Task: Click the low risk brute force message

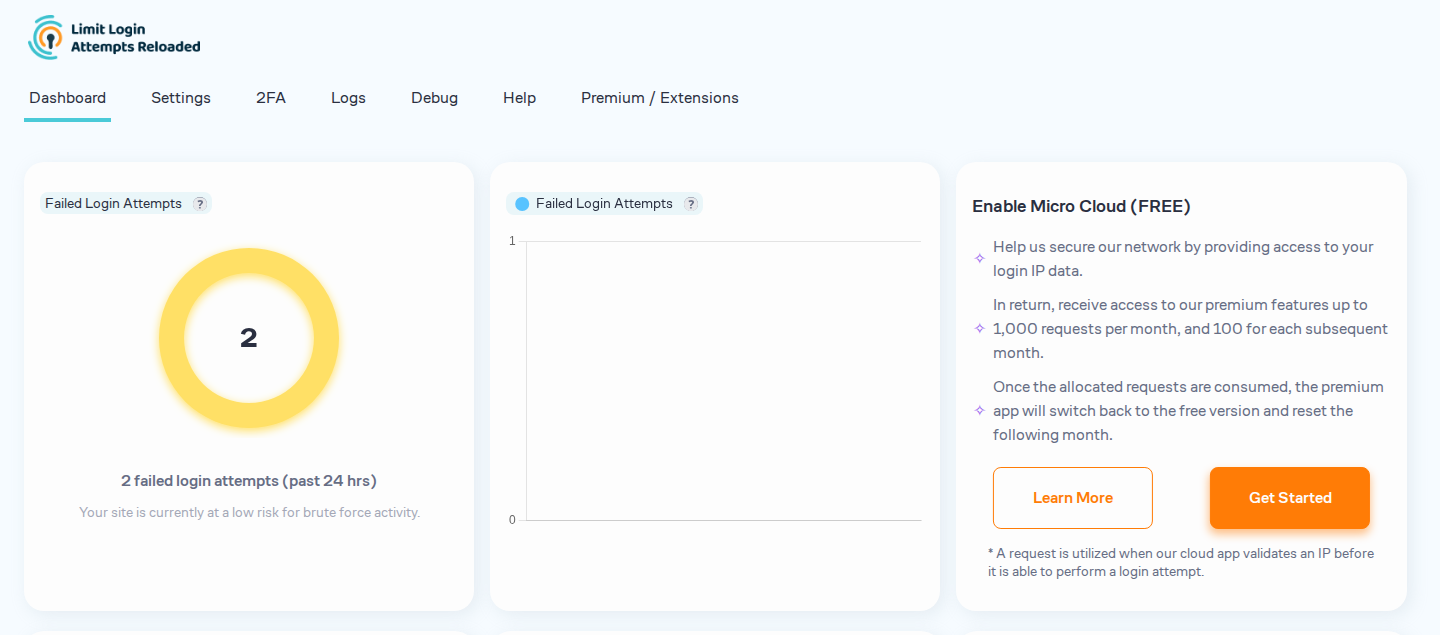Action: click(x=249, y=513)
